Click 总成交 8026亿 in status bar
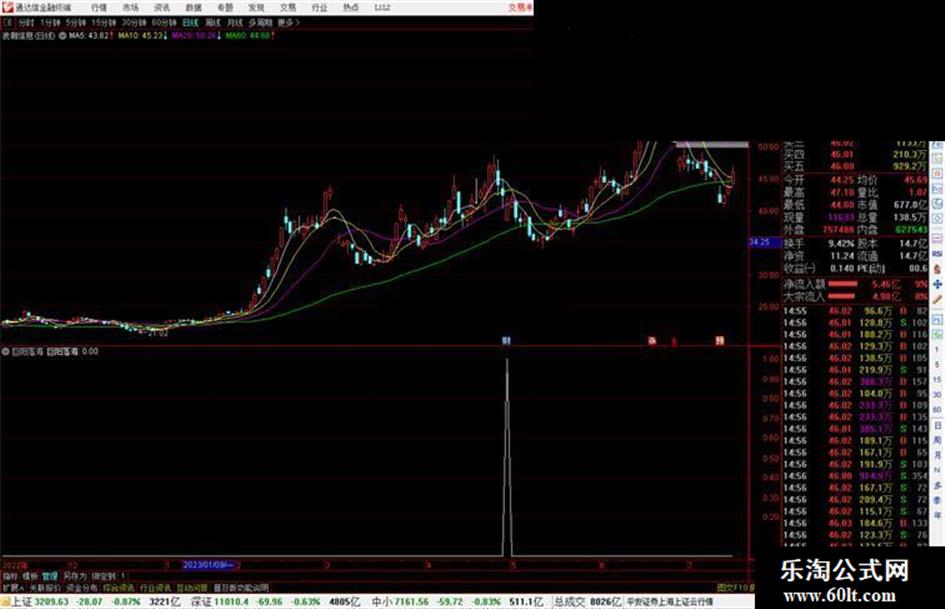The image size is (945, 609). pos(587,601)
